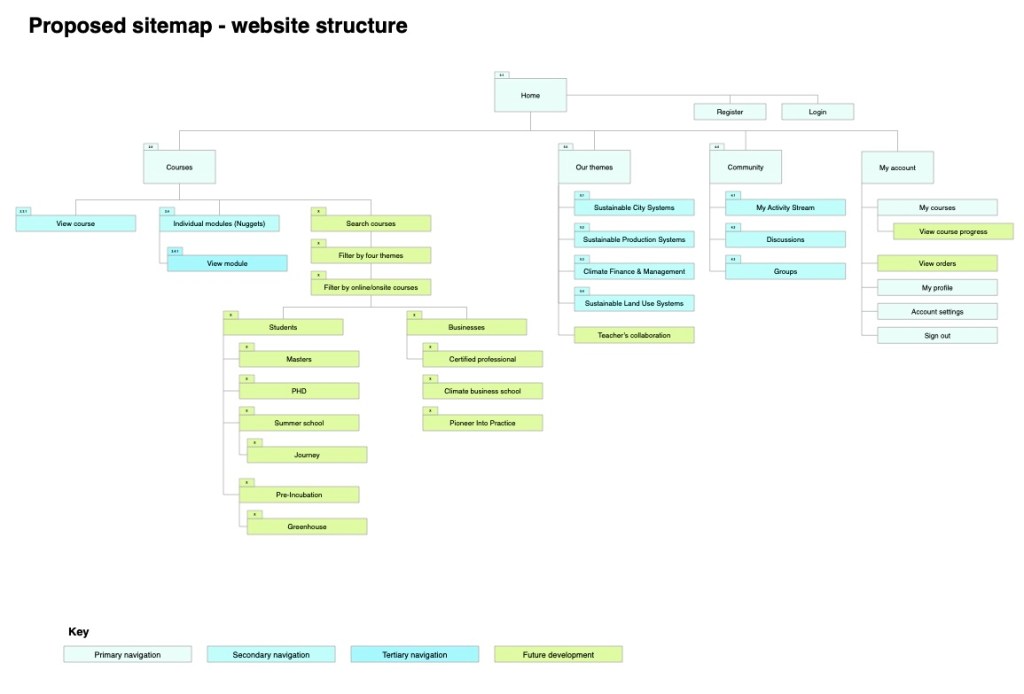
Task: Select Filter by four themes box
Action: pyautogui.click(x=370, y=255)
